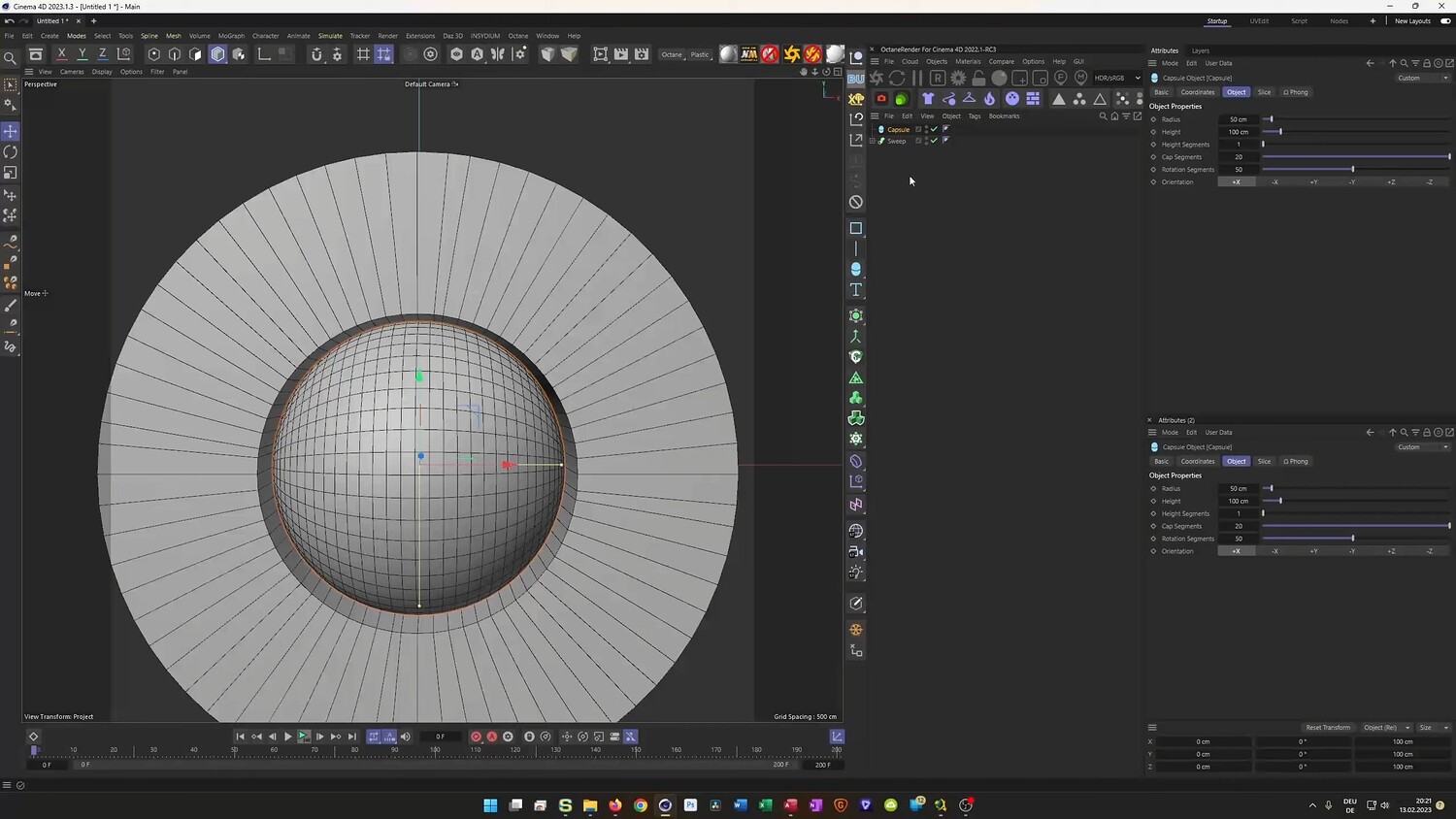Toggle timeline sound playback speaker icon
Viewport: 1456px width, 819px height.
pyautogui.click(x=406, y=737)
